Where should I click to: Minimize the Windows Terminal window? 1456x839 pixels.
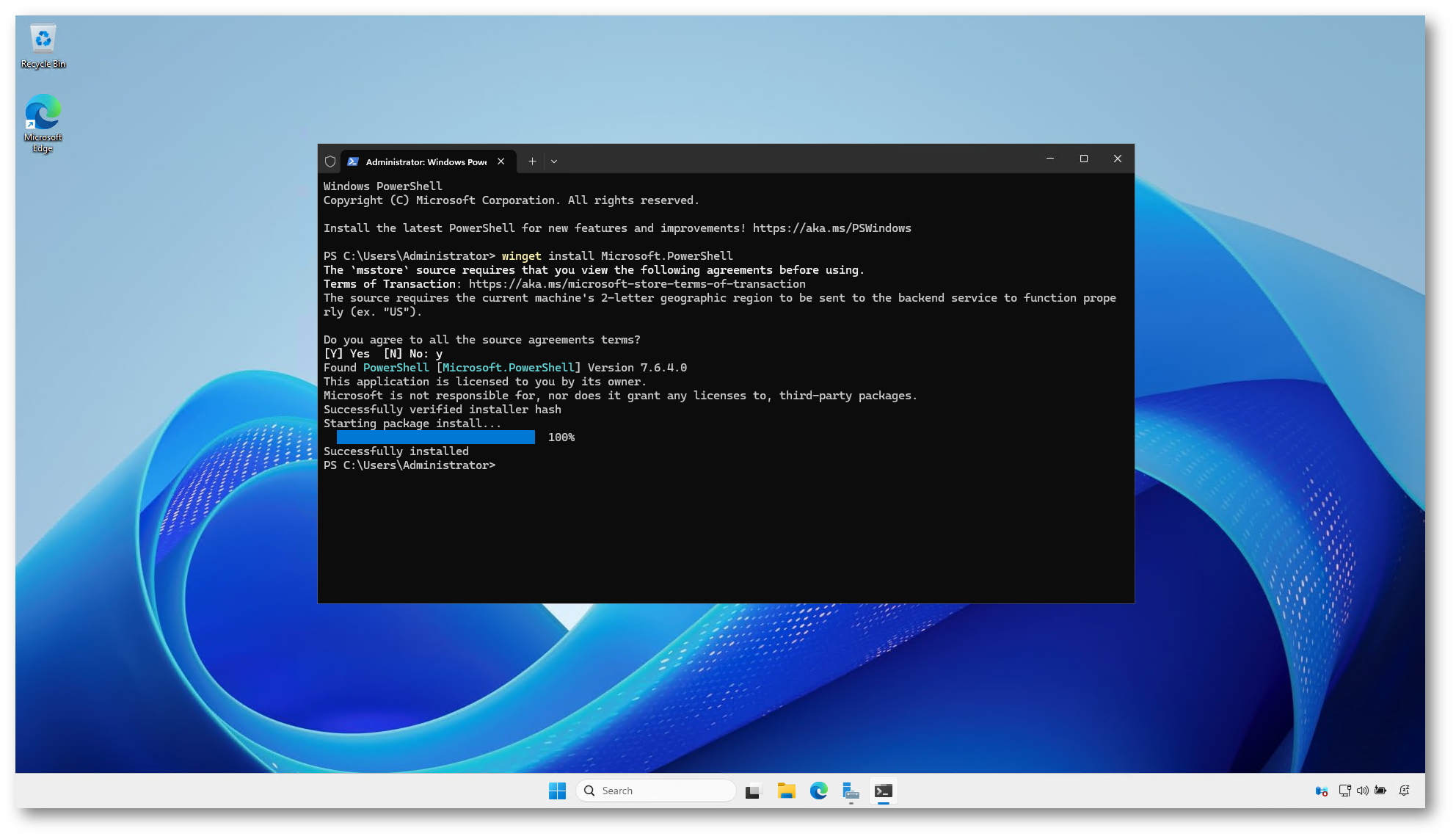(x=1050, y=159)
